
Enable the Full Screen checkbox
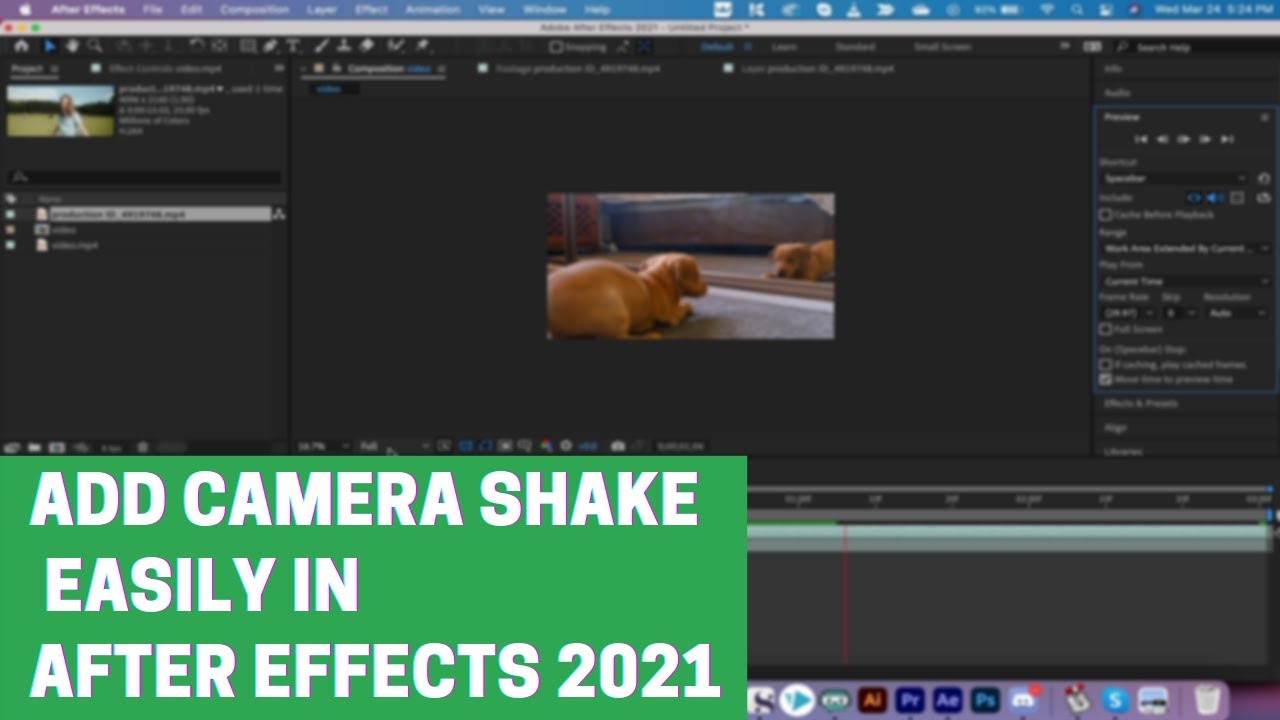pyautogui.click(x=1105, y=329)
